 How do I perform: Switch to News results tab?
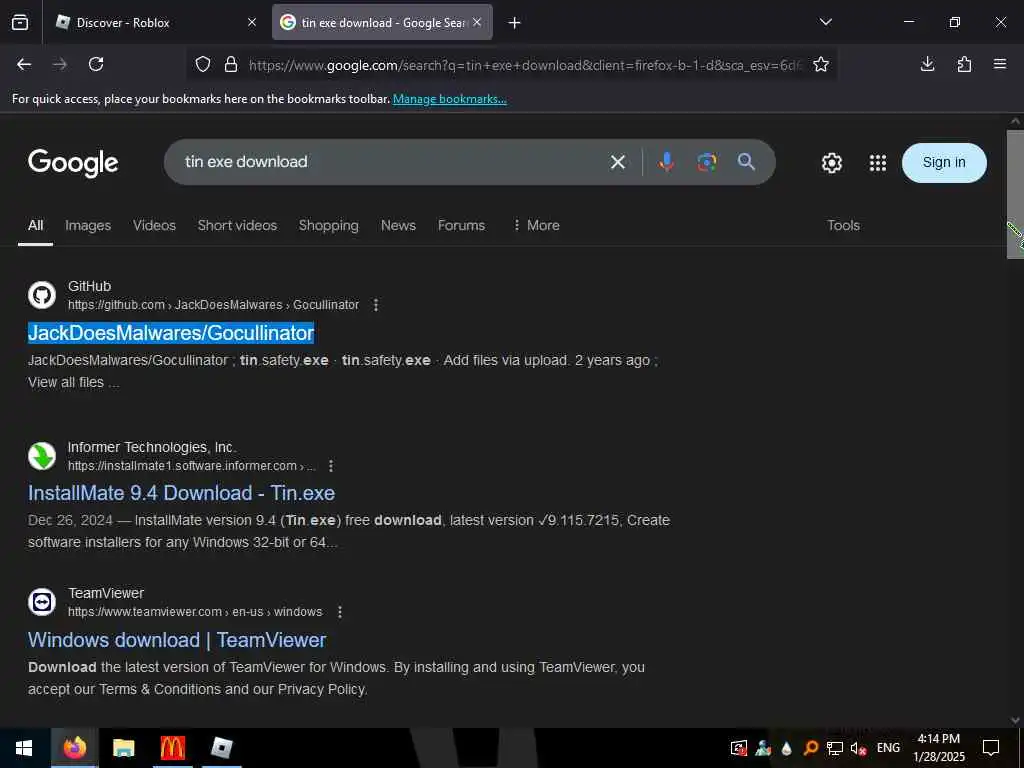(x=398, y=225)
